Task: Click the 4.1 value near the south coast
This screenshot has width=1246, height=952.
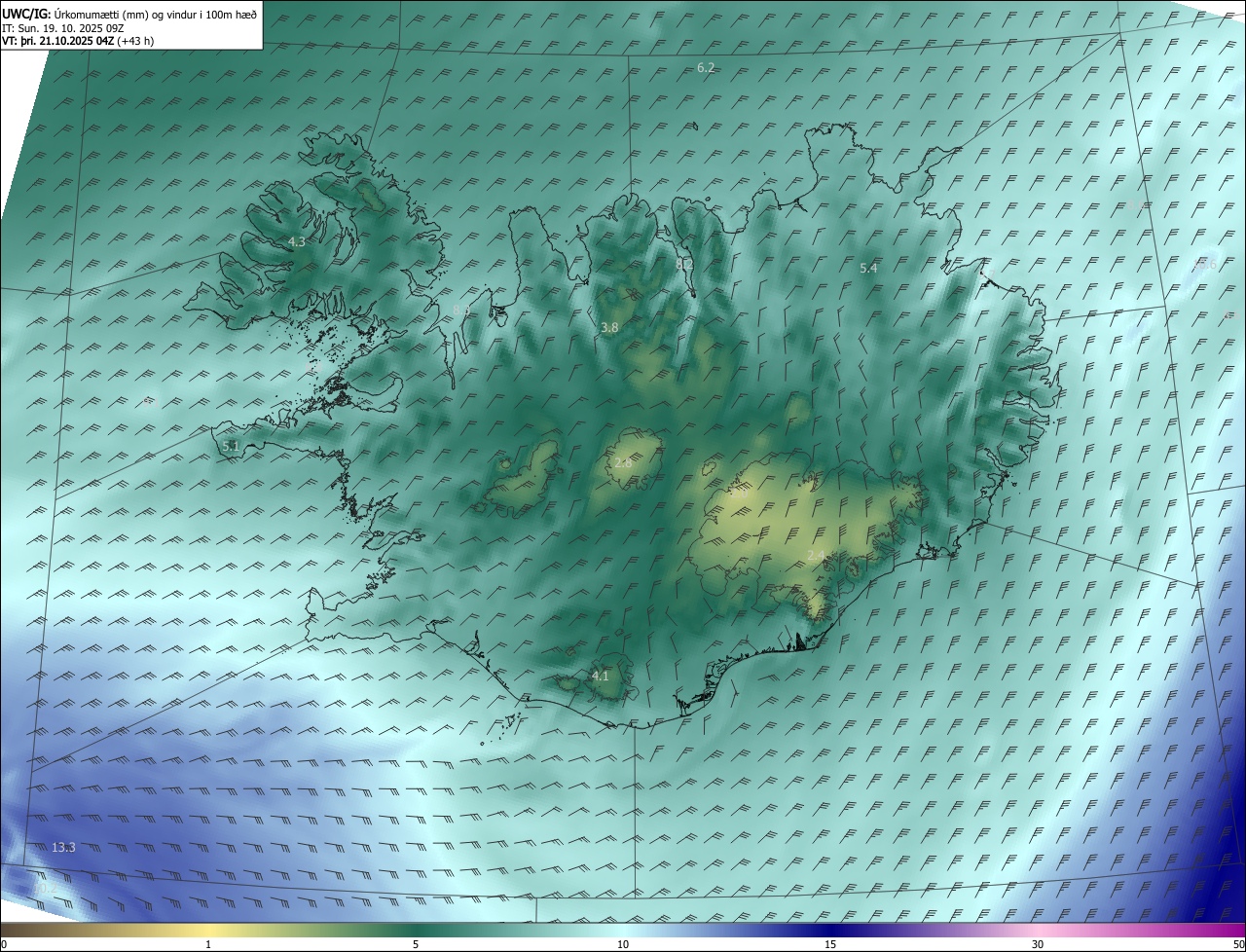Action: (601, 676)
